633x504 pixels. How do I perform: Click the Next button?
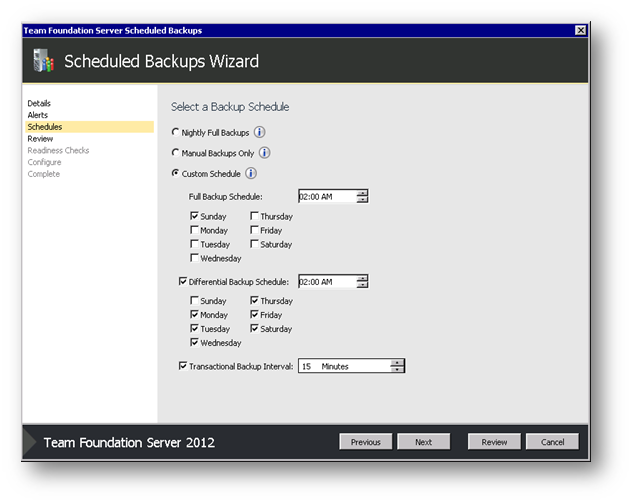[x=423, y=442]
